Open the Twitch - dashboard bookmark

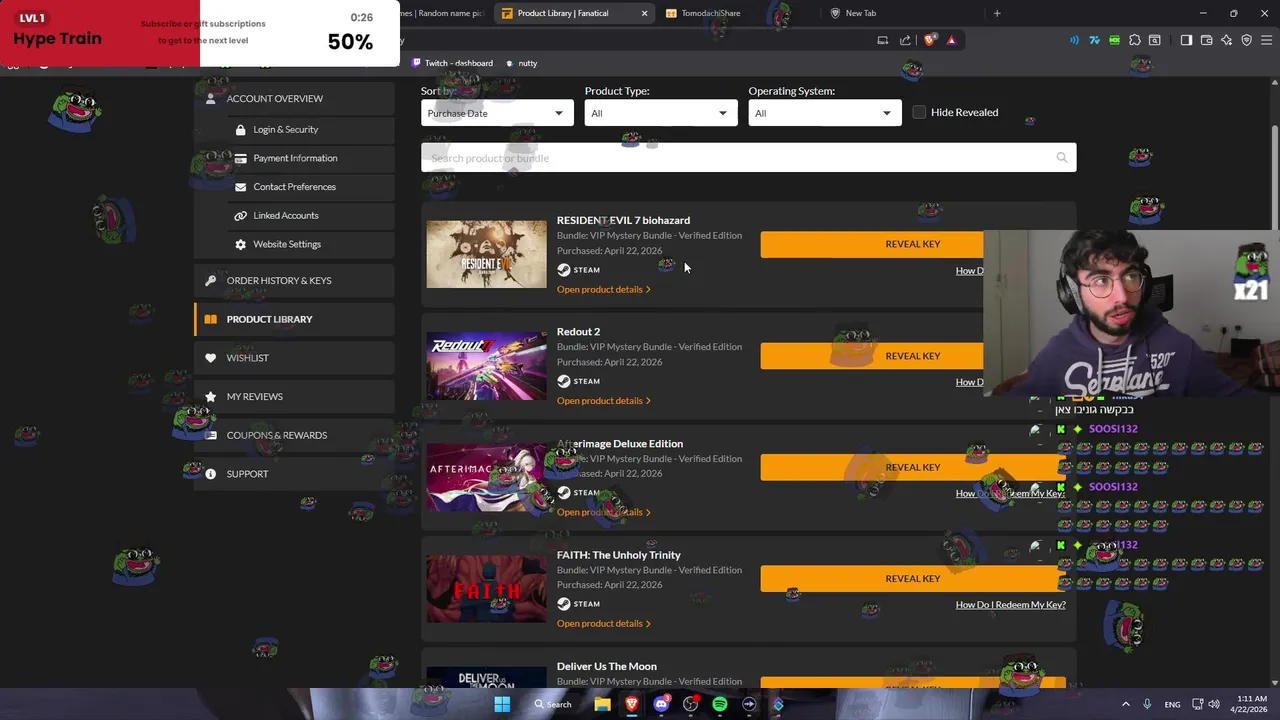point(453,63)
